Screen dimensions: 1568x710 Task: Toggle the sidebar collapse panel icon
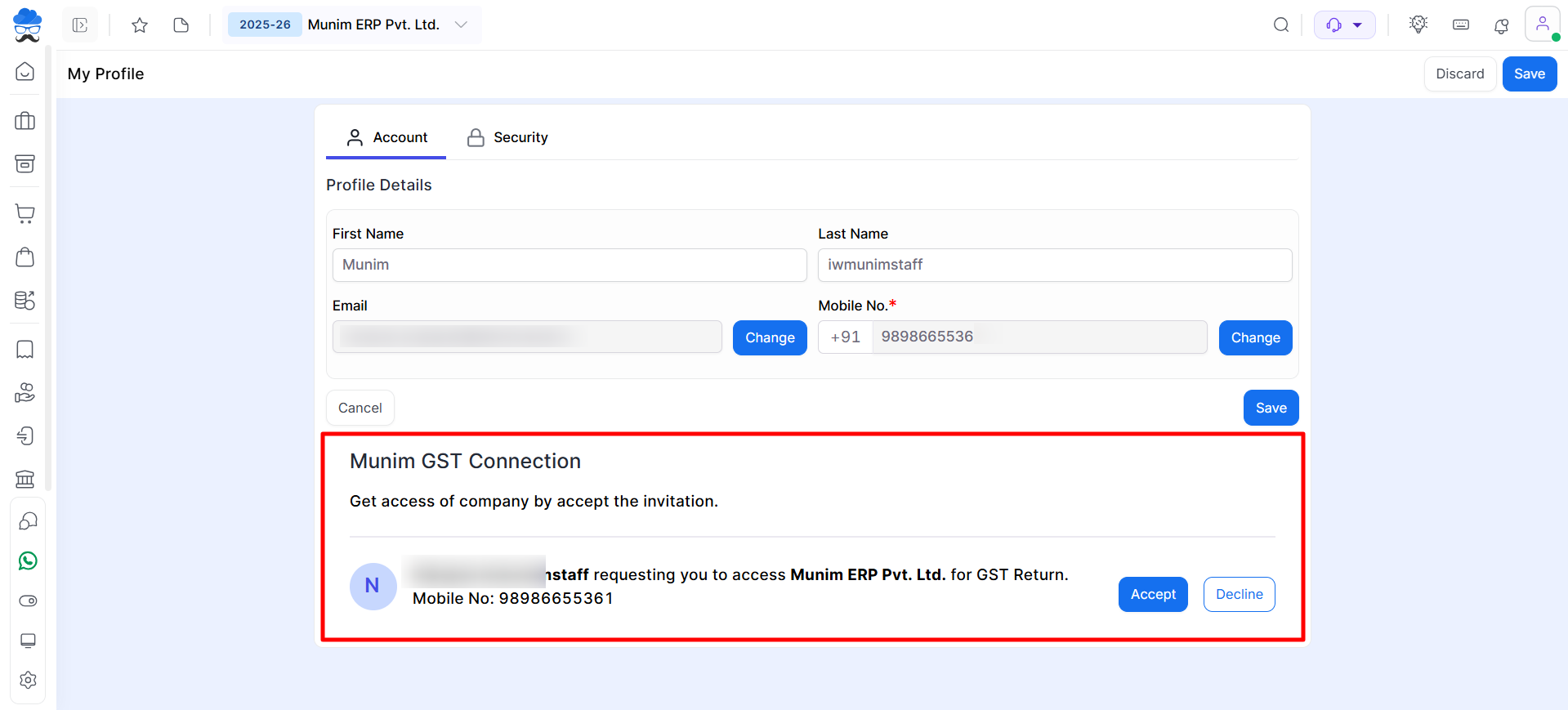pyautogui.click(x=80, y=25)
